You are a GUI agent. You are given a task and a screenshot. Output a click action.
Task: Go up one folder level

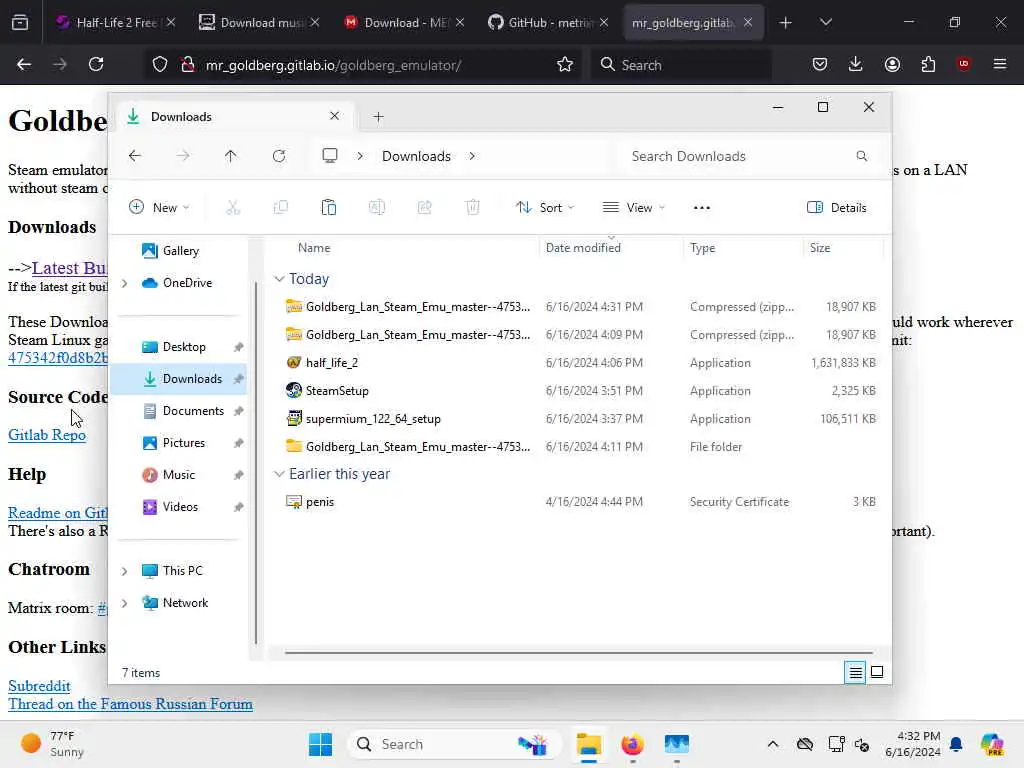[x=231, y=156]
